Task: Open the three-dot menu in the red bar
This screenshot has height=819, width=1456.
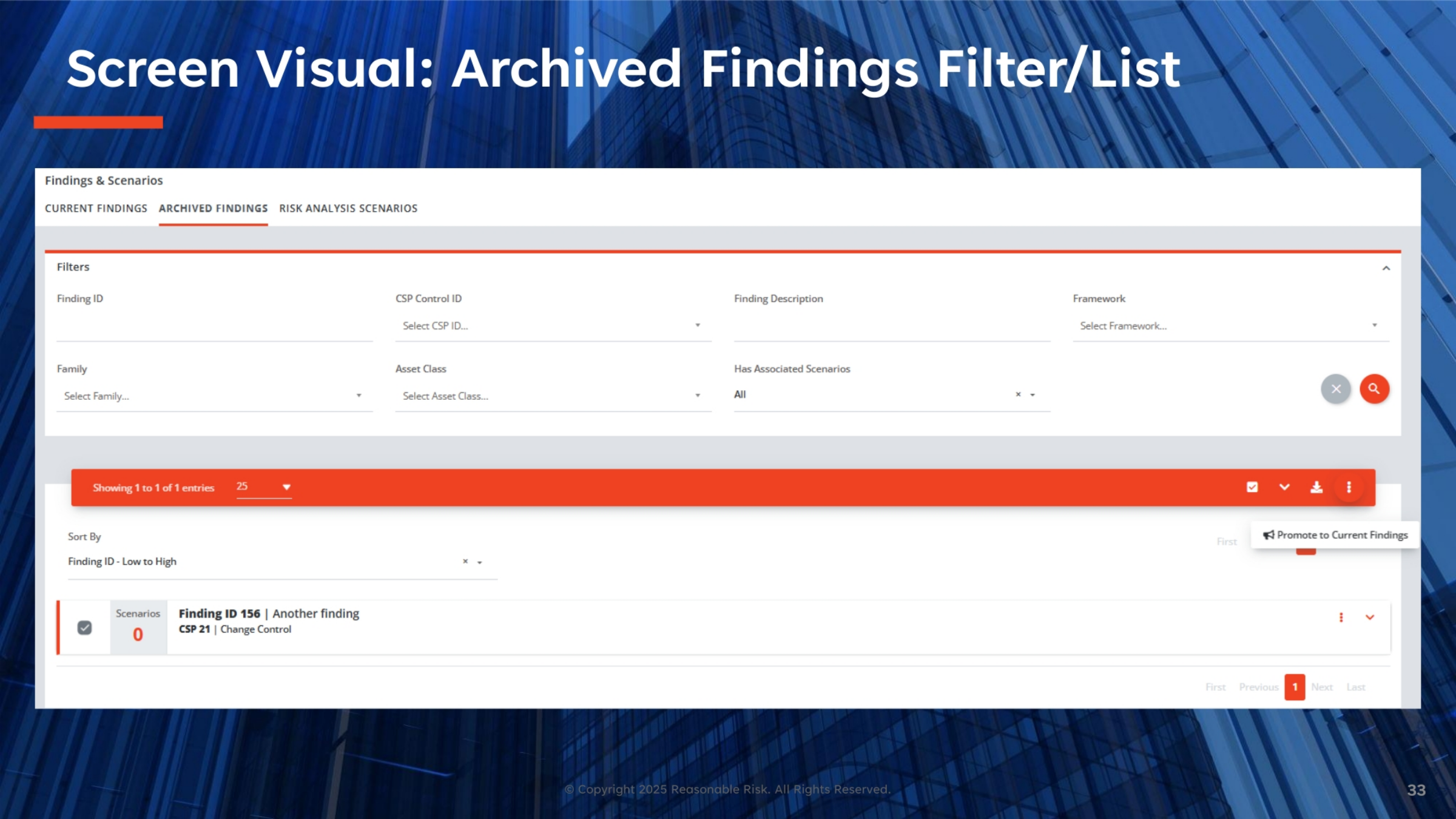Action: pos(1349,487)
